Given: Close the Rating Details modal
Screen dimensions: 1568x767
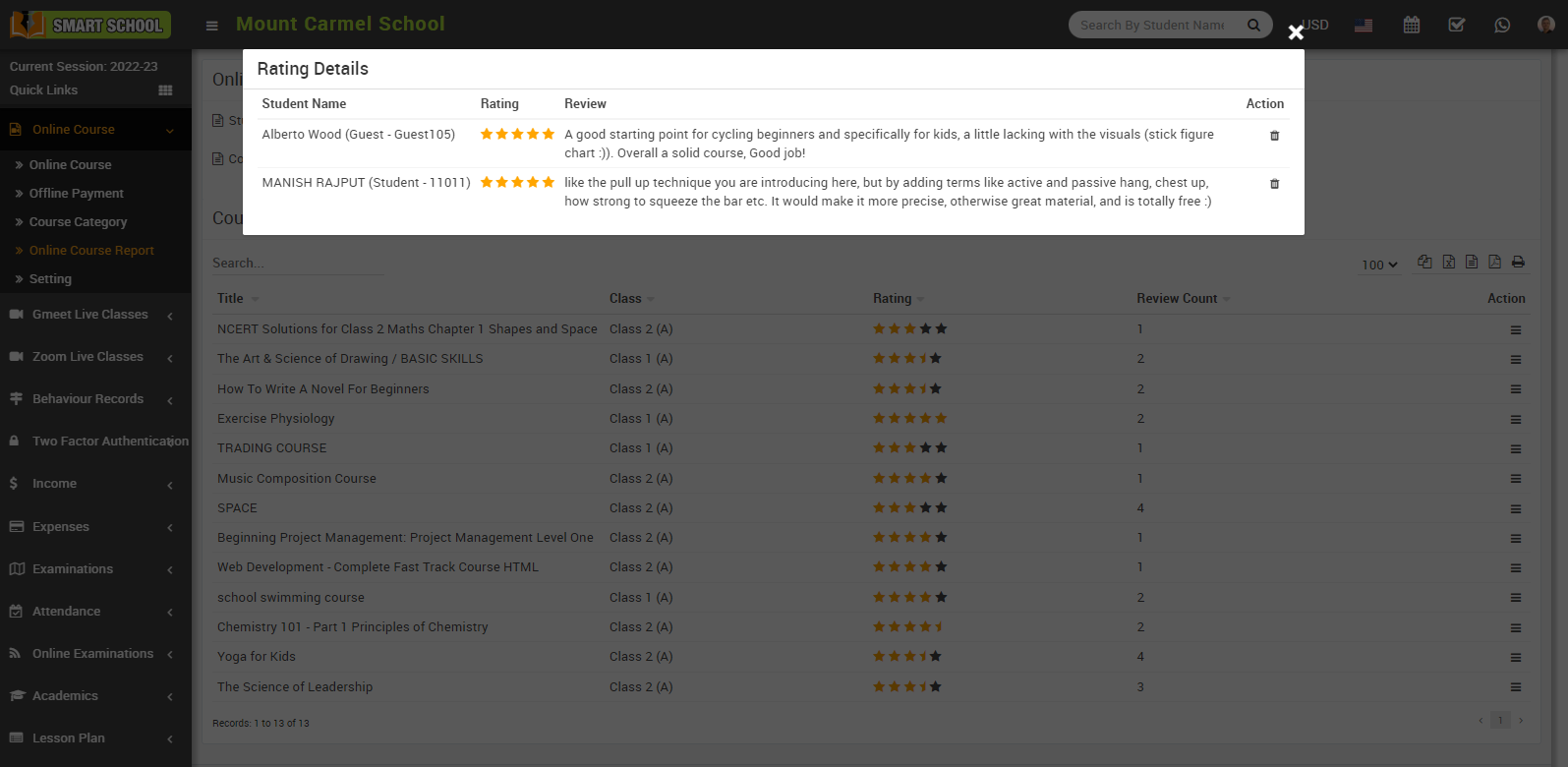Looking at the screenshot, I should (x=1296, y=32).
